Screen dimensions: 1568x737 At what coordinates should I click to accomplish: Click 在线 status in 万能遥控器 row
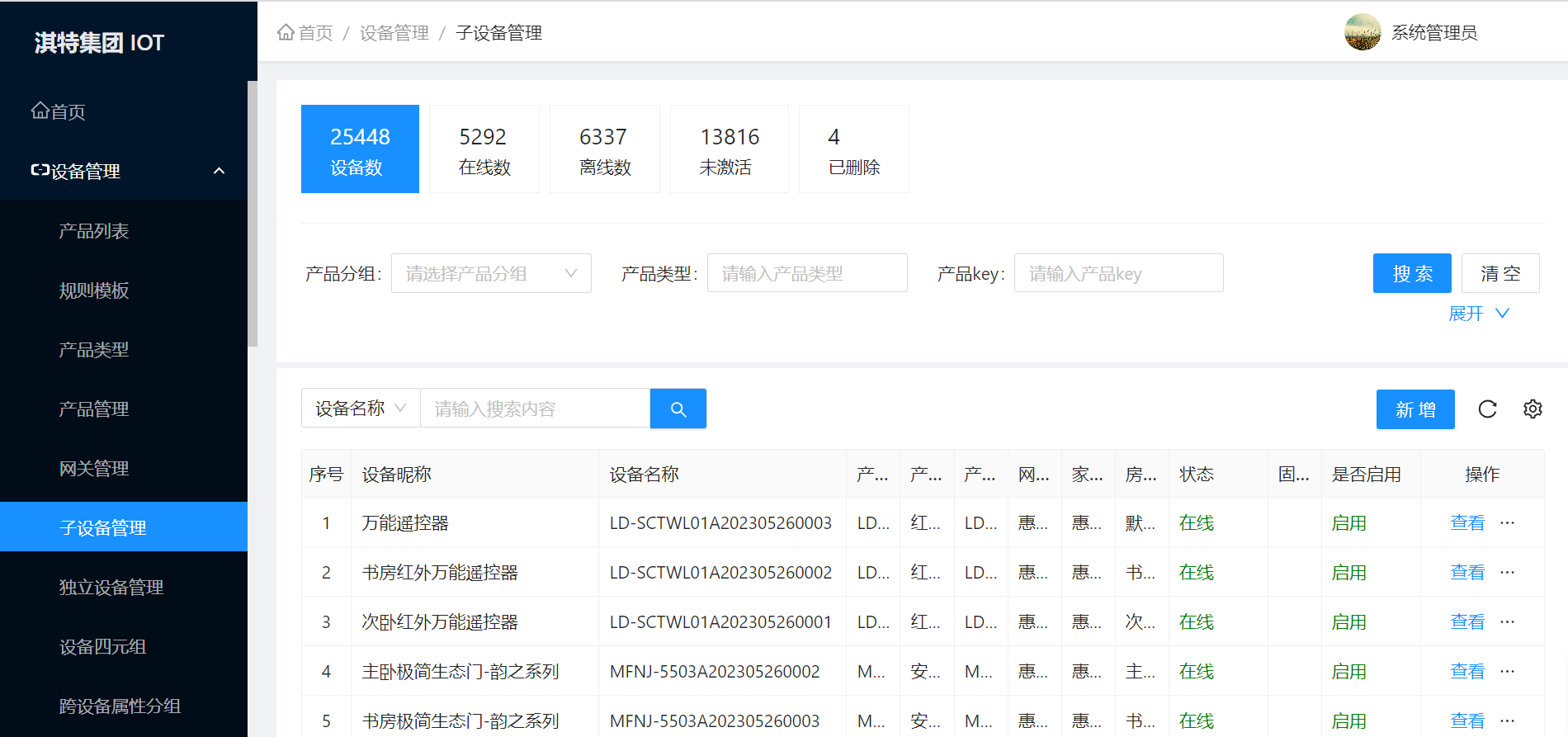click(1197, 522)
